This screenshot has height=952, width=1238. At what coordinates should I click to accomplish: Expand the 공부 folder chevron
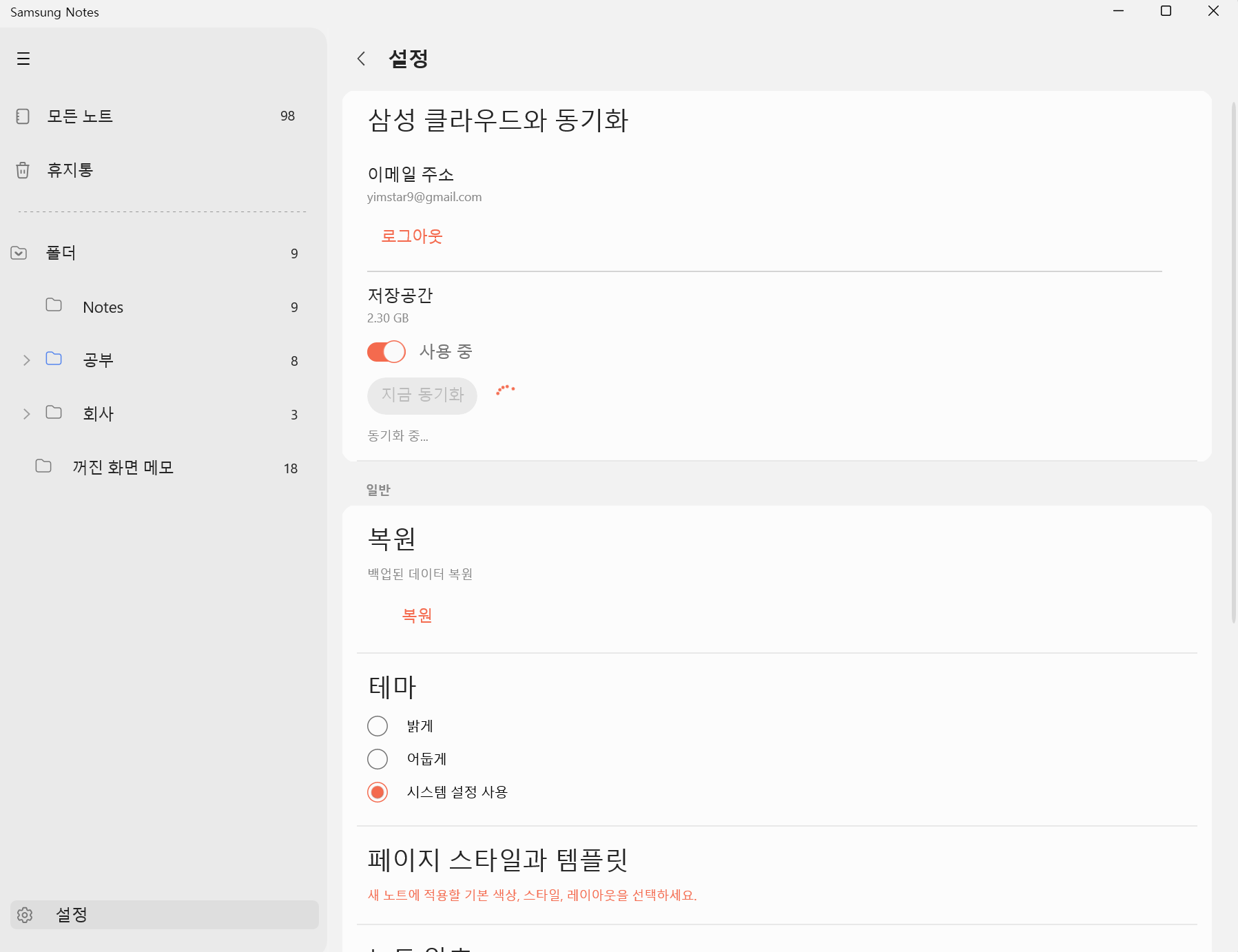click(26, 360)
